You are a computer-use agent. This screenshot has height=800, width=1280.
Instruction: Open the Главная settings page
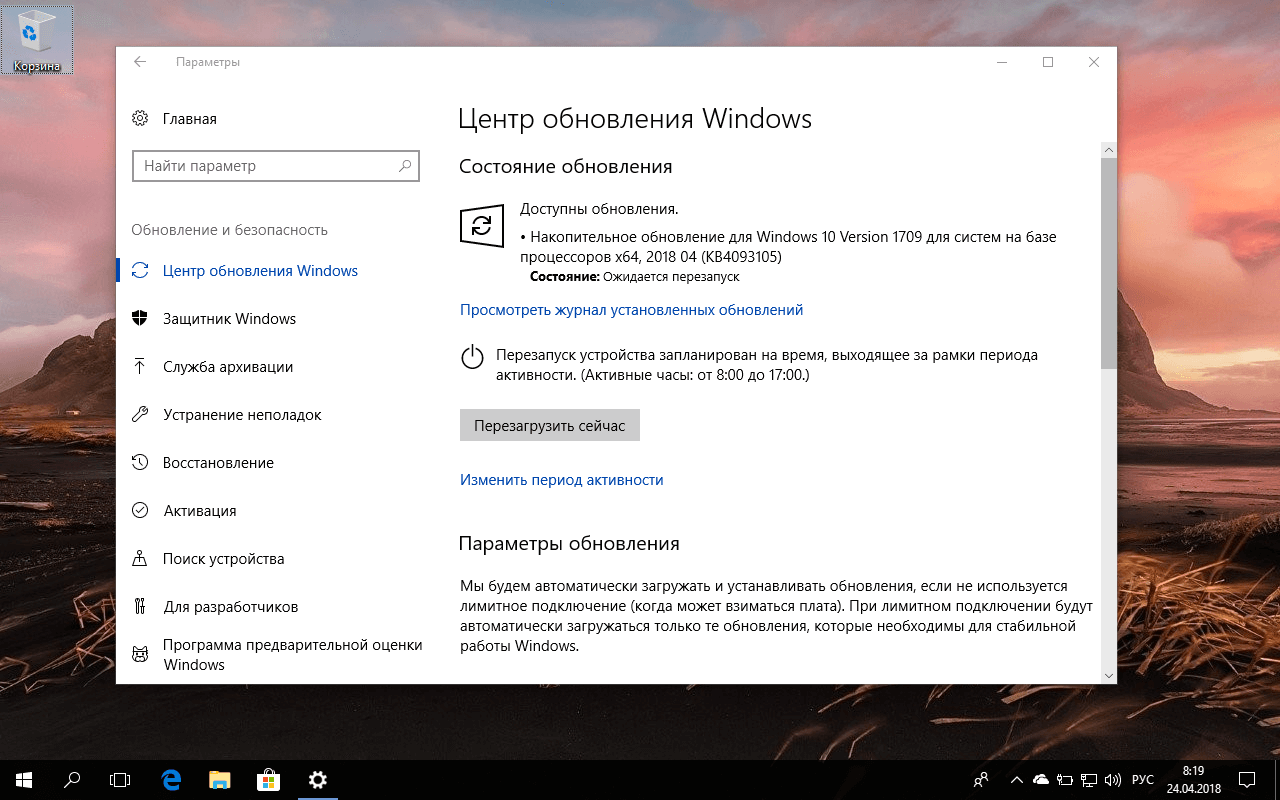tap(187, 118)
